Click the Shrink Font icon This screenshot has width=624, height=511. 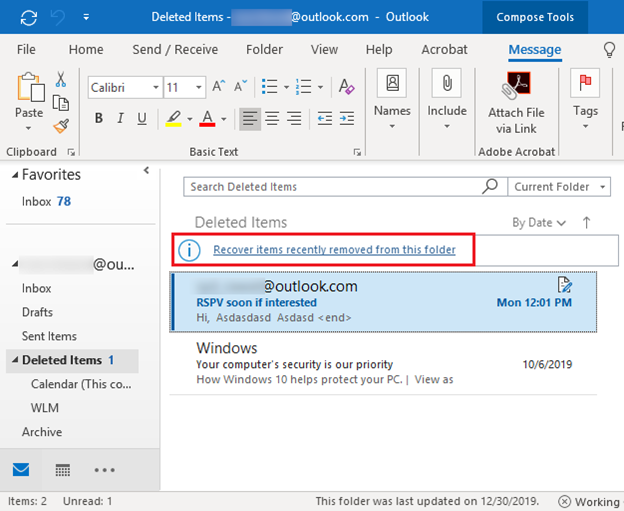pyautogui.click(x=240, y=86)
